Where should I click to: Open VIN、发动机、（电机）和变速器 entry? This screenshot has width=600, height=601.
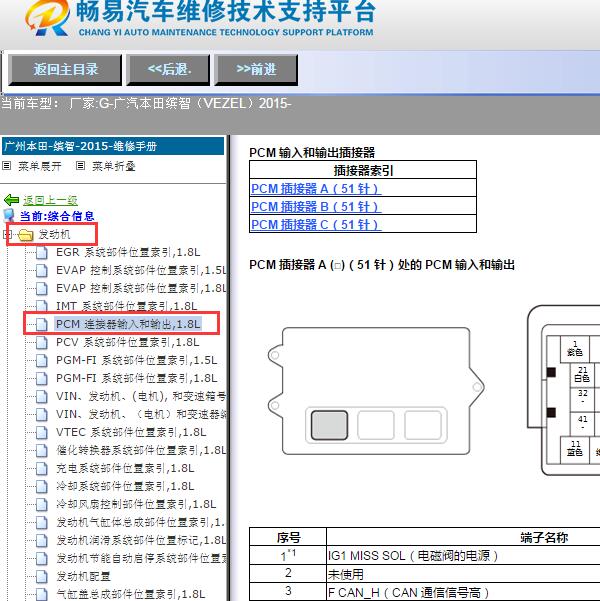[141, 414]
